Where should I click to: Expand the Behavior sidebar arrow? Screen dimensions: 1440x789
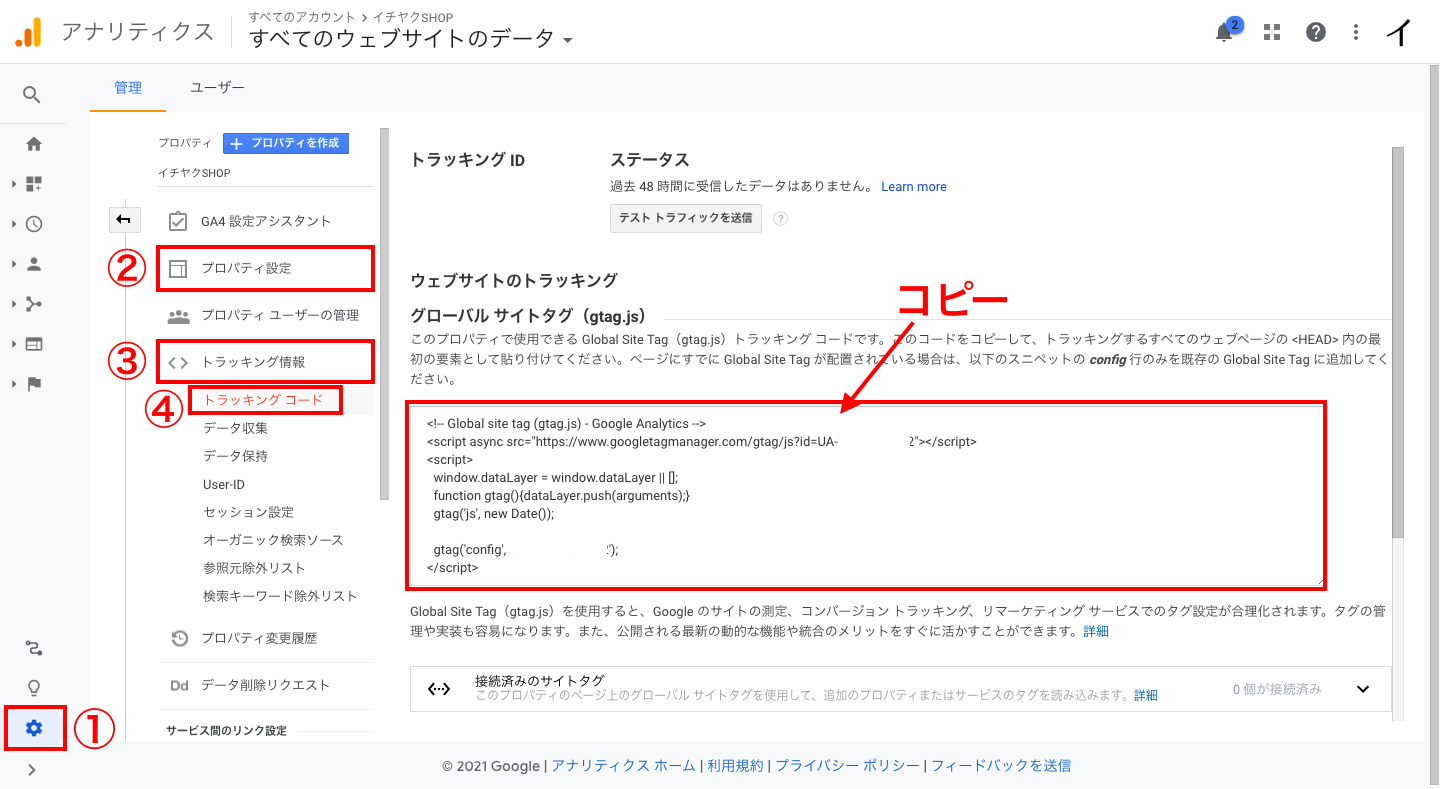[14, 344]
